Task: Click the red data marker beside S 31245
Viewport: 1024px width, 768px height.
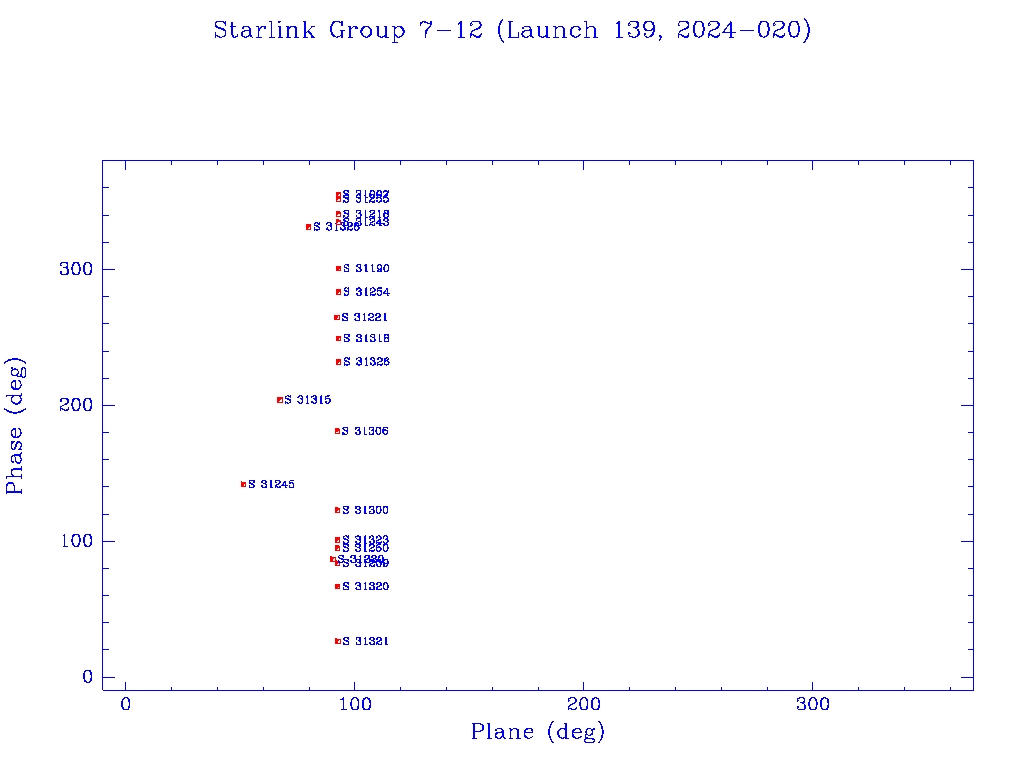Action: pyautogui.click(x=244, y=485)
